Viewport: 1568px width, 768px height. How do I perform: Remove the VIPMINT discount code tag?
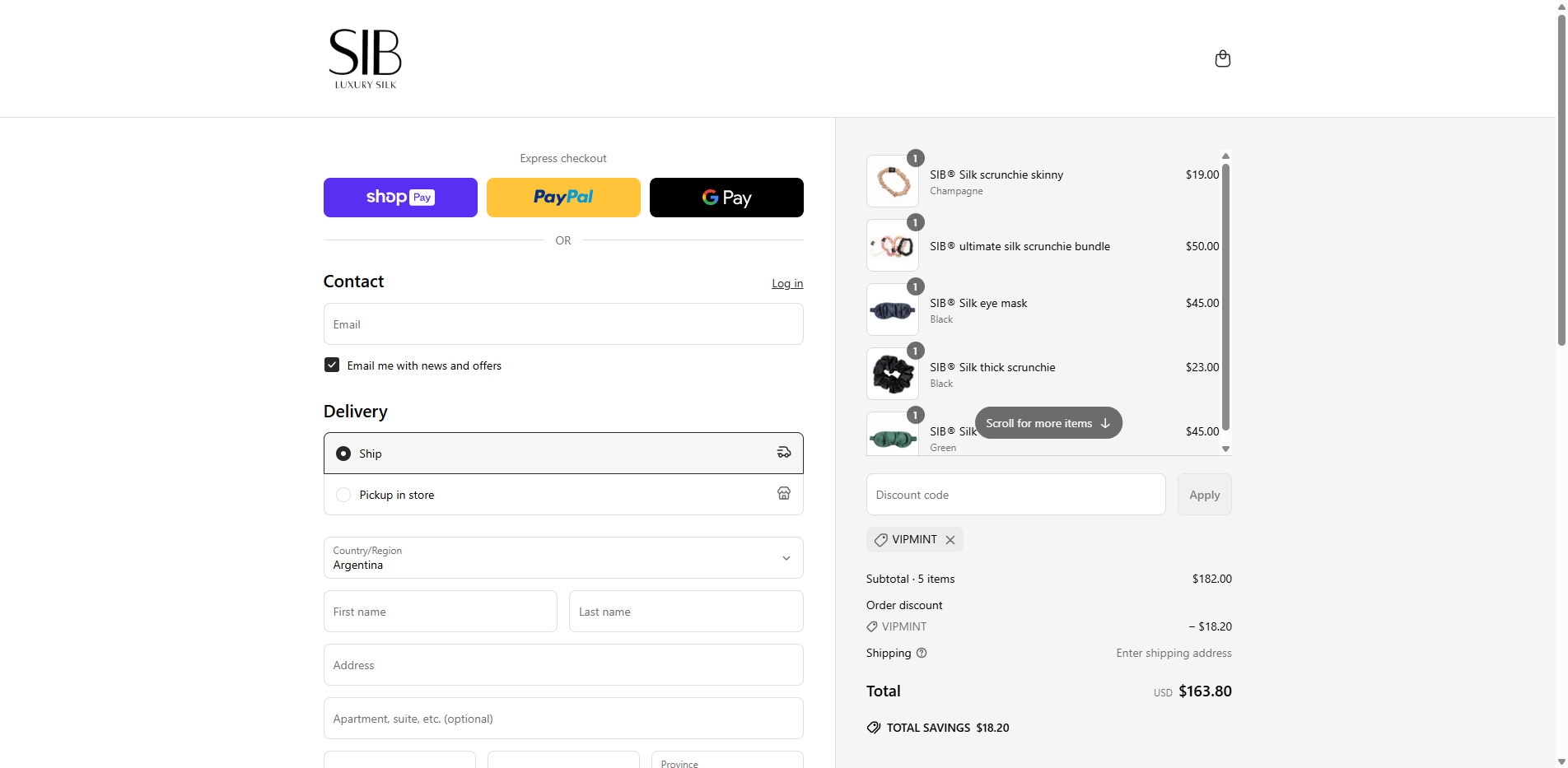coord(950,540)
